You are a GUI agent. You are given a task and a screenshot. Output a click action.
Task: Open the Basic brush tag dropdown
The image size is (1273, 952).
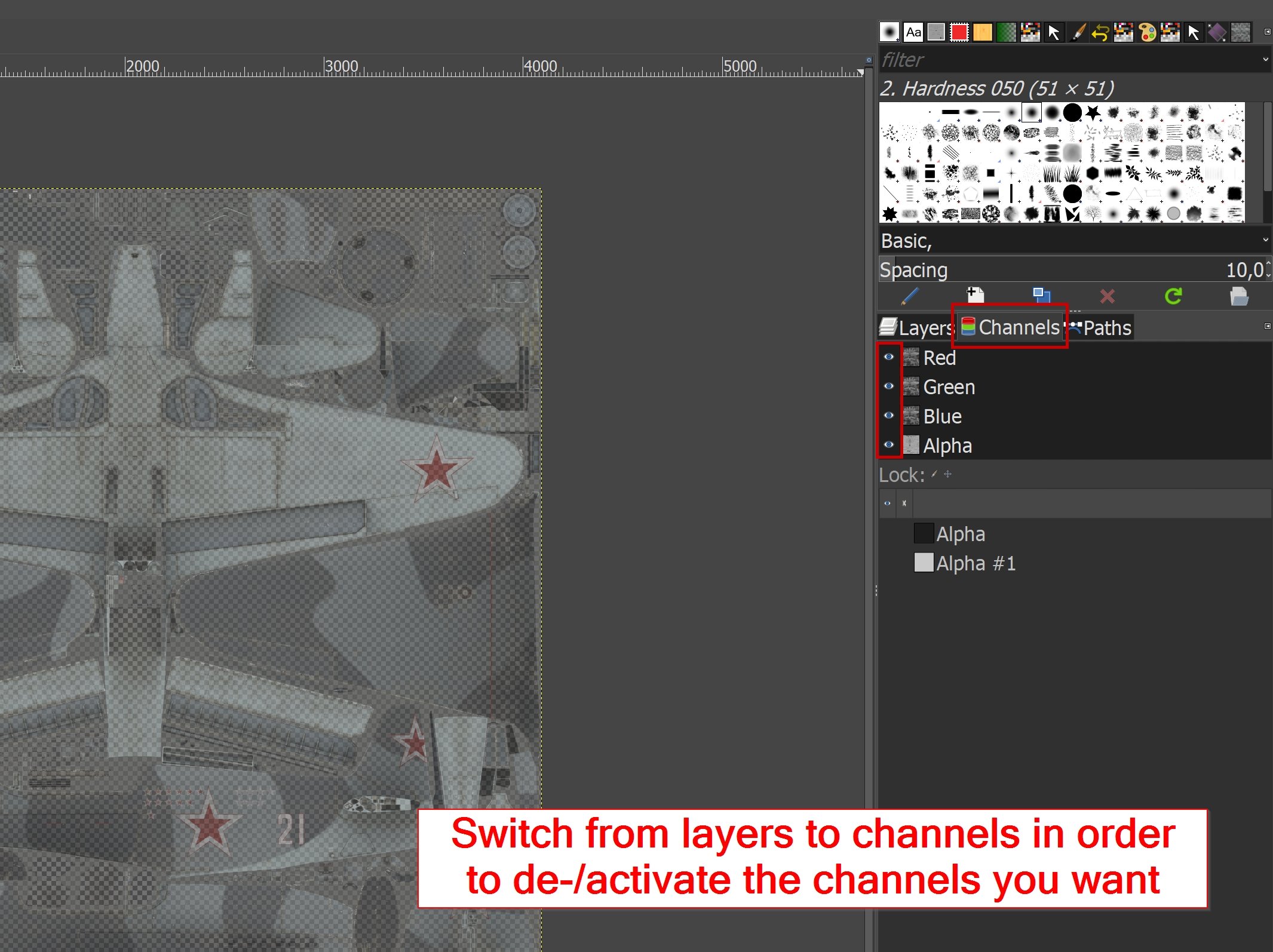click(x=1265, y=240)
